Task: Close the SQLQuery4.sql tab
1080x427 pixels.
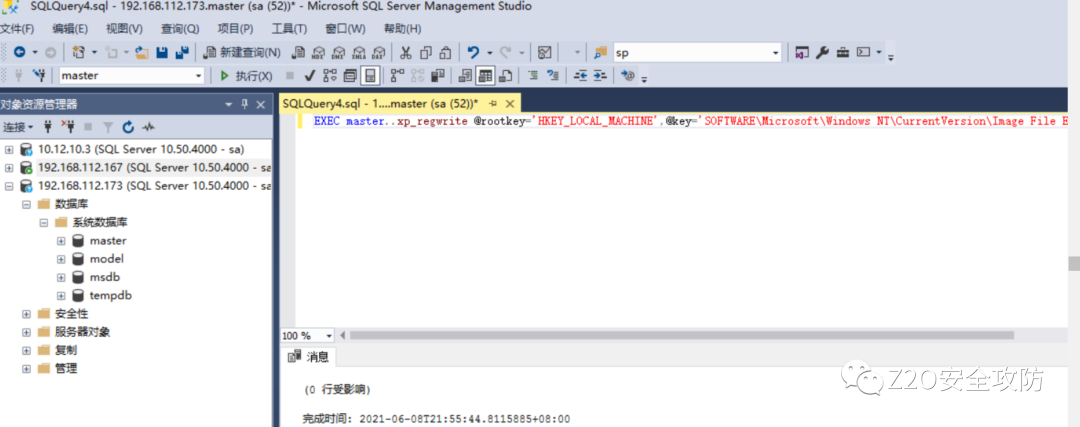Action: (x=510, y=104)
